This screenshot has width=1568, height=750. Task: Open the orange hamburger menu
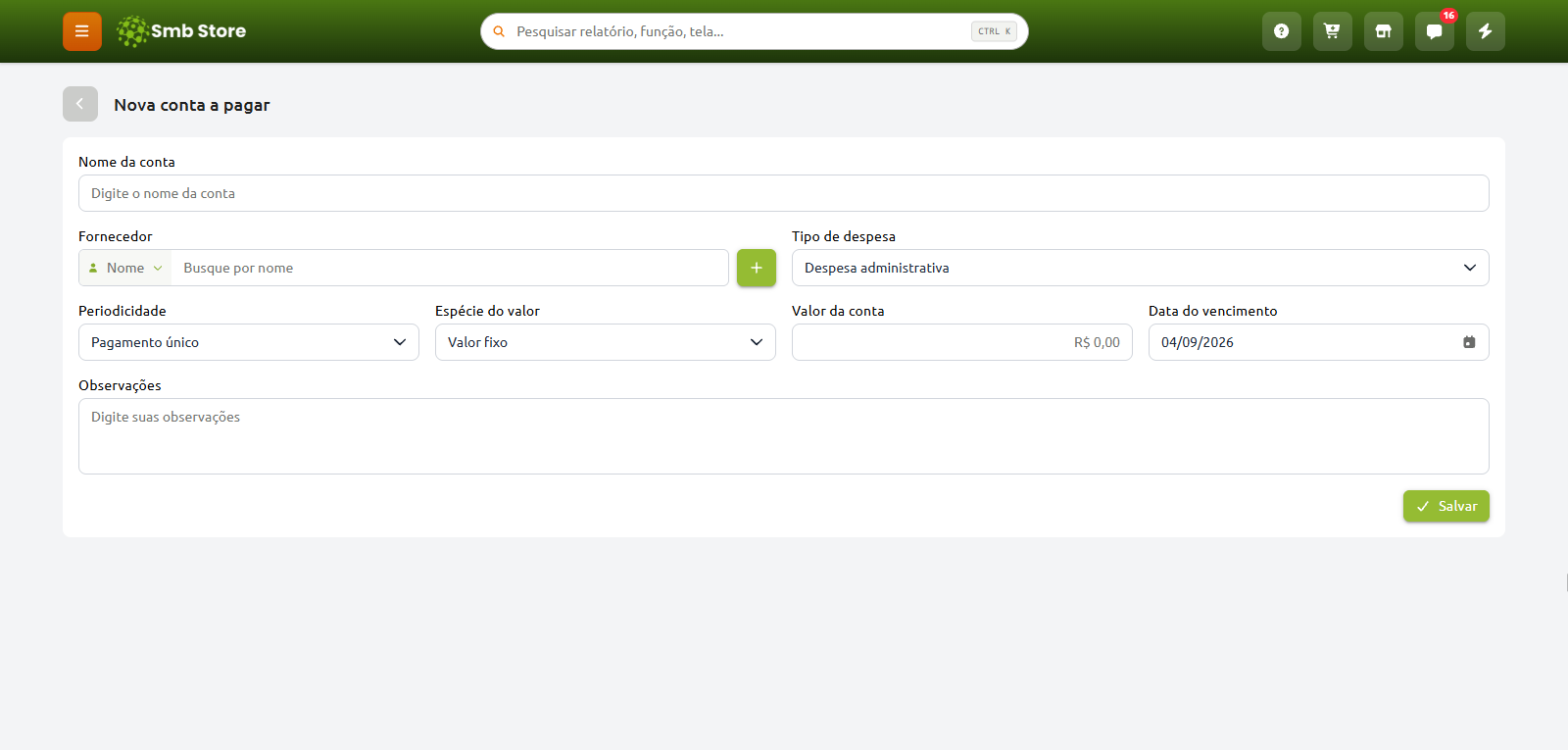82,31
